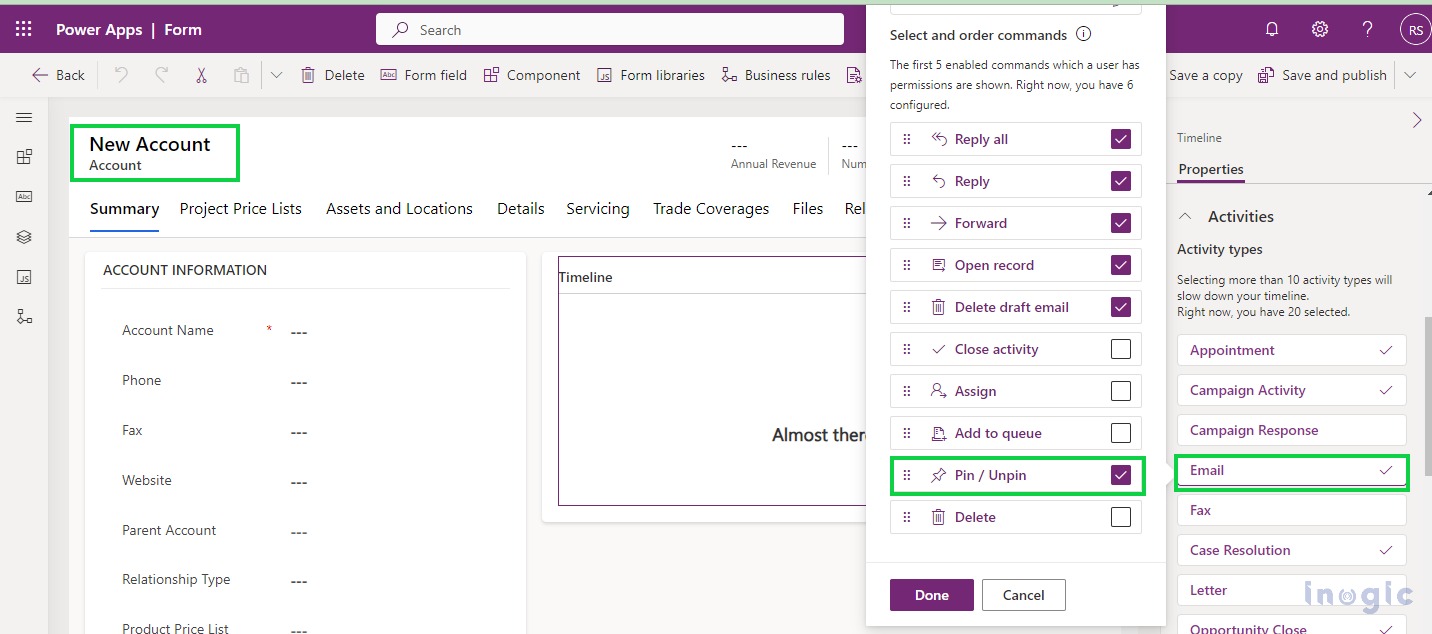
Task: Uncheck the Reply command checkbox
Action: point(1121,181)
